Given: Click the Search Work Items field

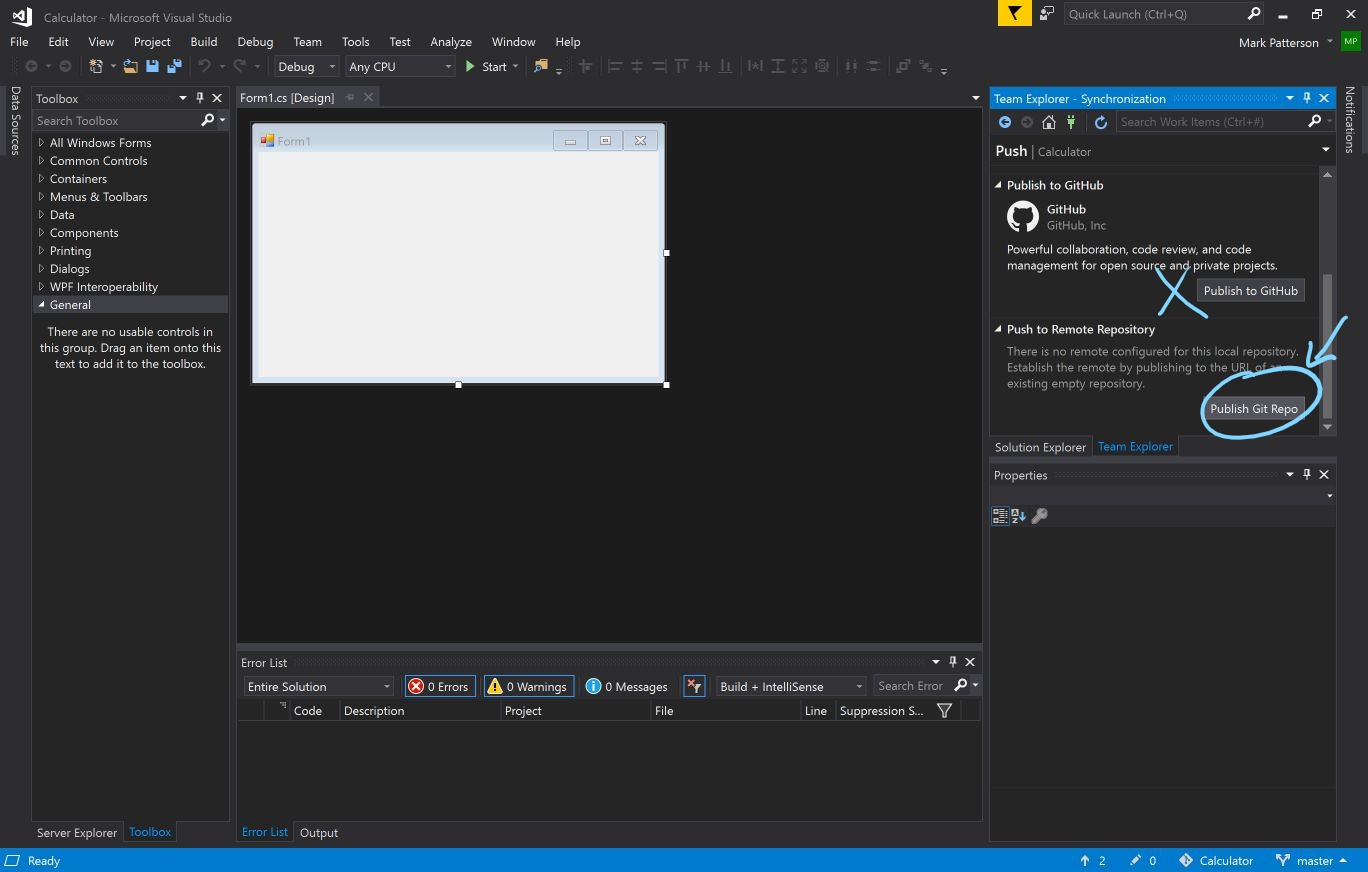Looking at the screenshot, I should click(x=1211, y=122).
